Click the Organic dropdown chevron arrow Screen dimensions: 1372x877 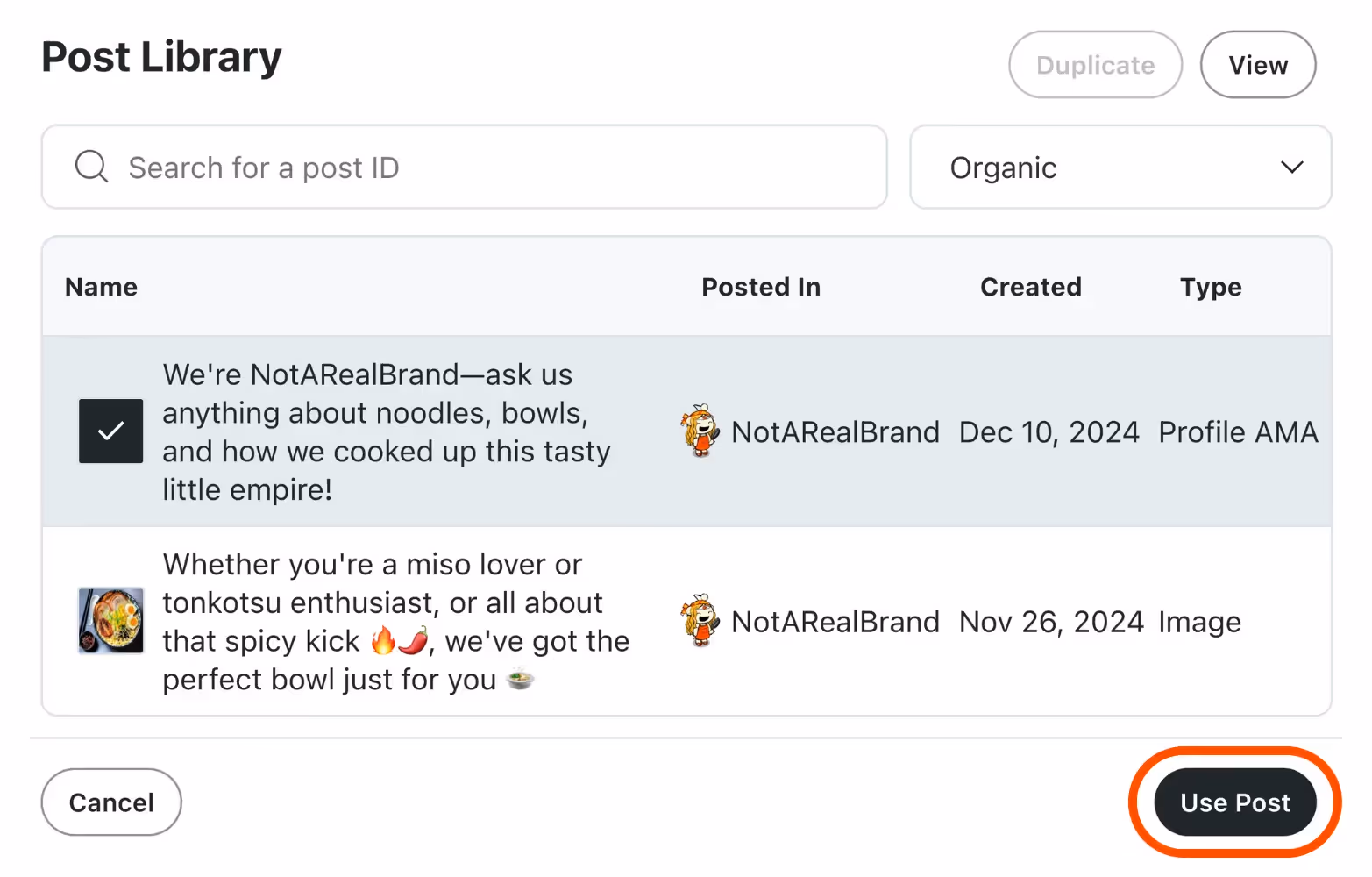coord(1291,167)
